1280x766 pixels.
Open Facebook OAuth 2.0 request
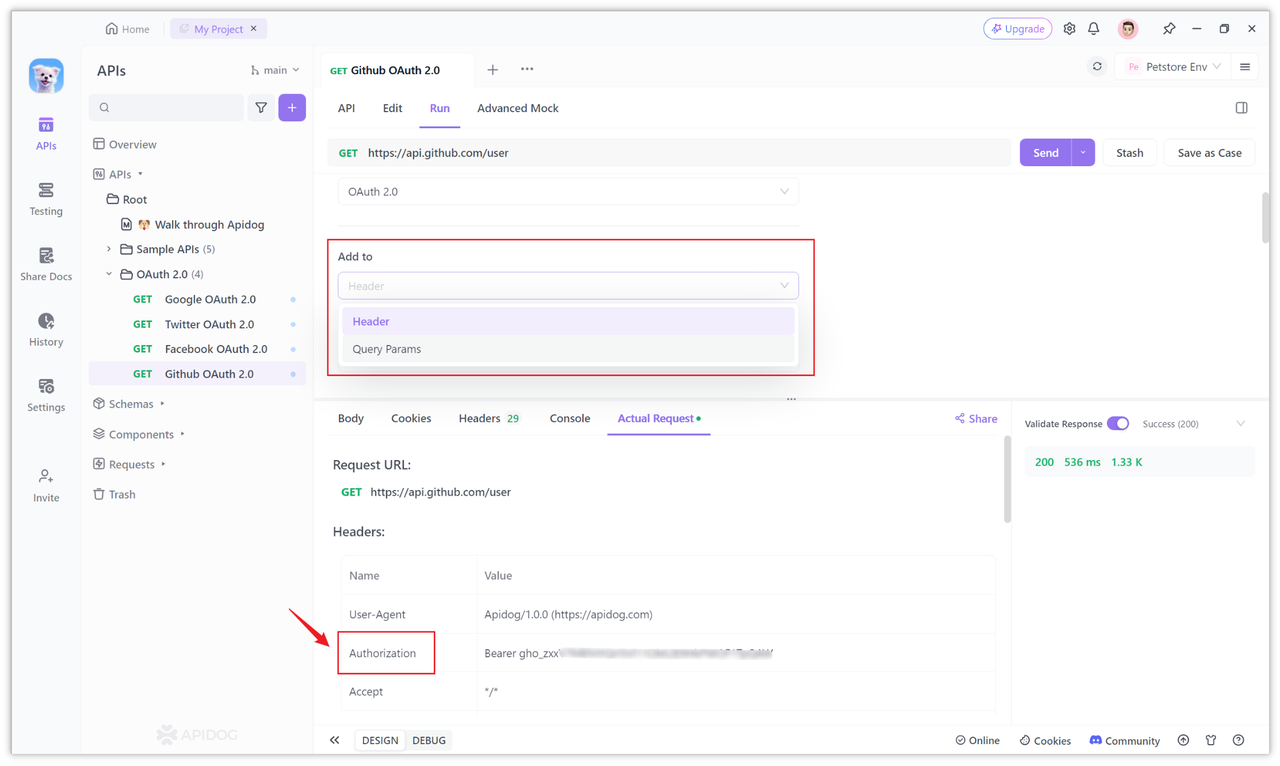click(198, 349)
